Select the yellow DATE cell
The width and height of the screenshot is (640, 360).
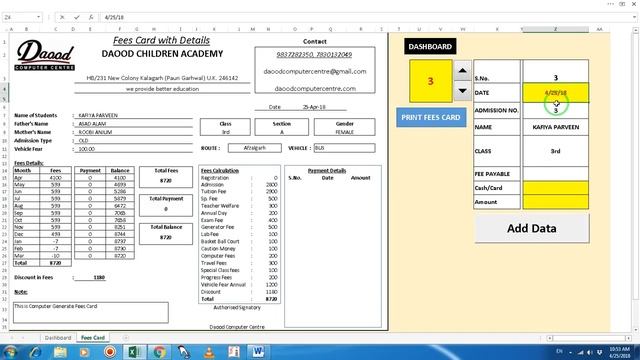coord(556,93)
